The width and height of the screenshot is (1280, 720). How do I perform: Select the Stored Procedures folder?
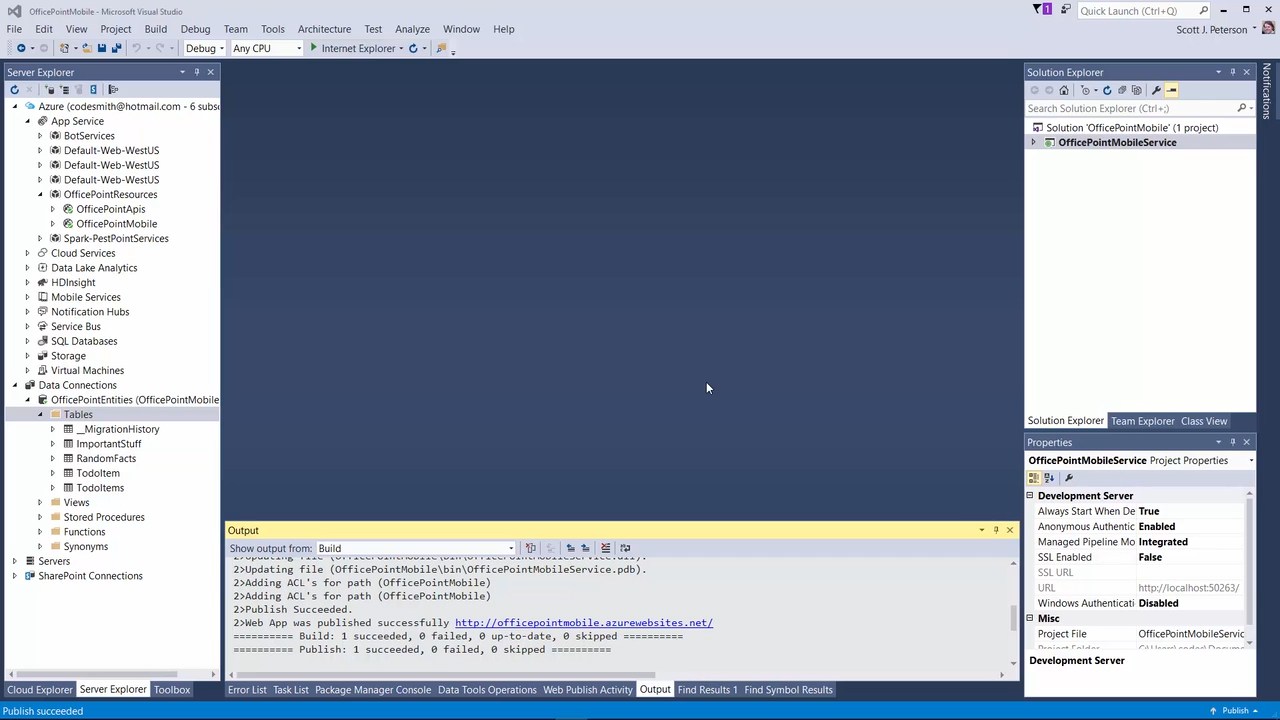(x=104, y=517)
